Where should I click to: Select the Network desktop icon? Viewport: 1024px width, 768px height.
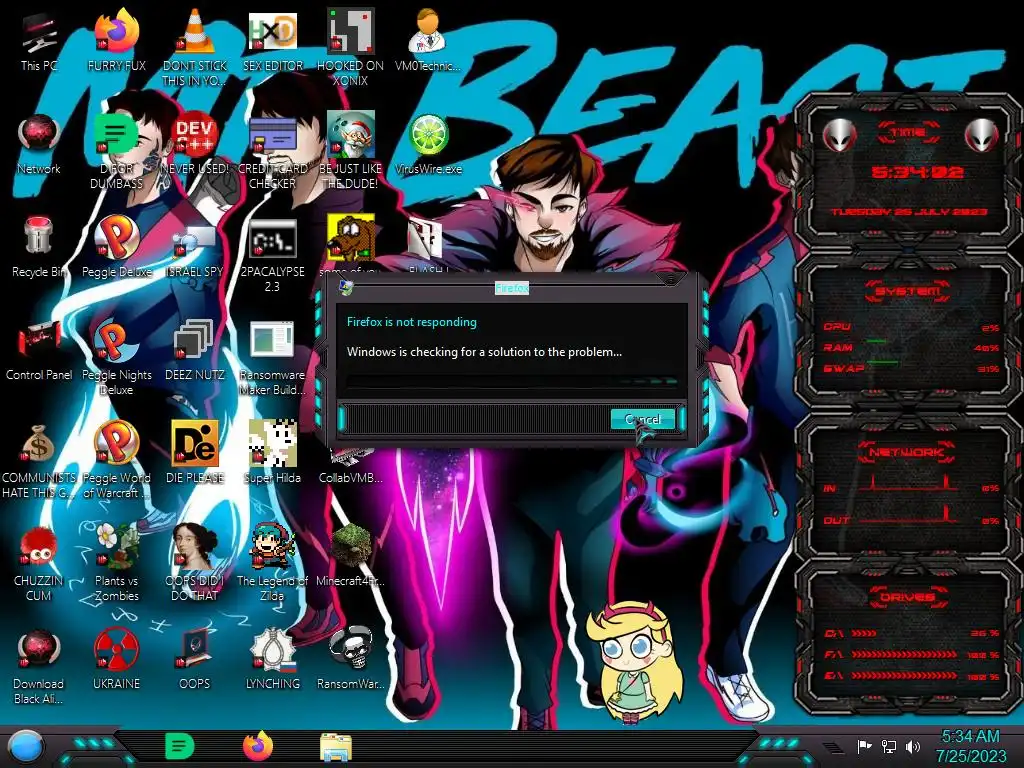39,144
